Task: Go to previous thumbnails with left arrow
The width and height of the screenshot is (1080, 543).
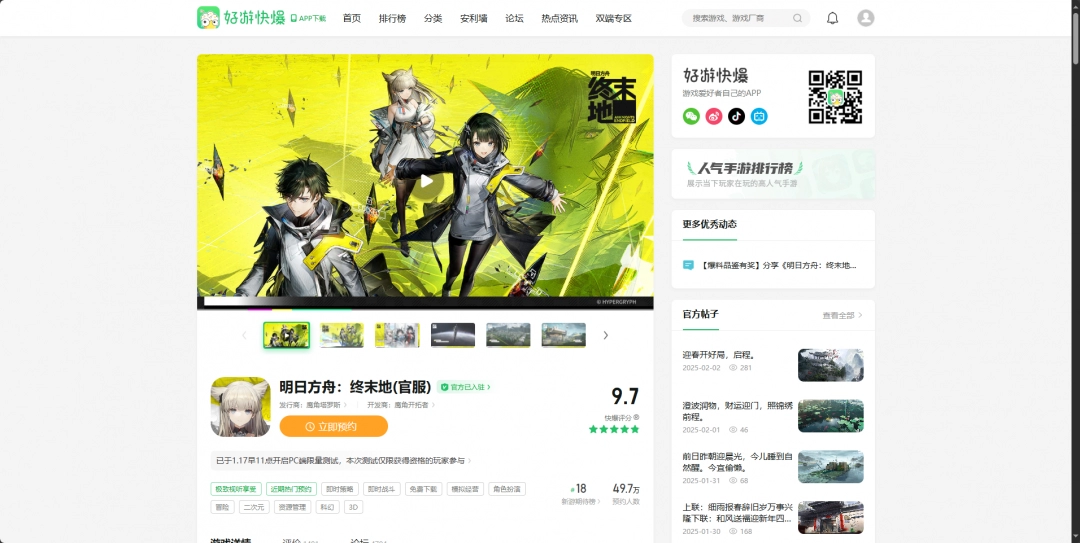Action: 245,335
